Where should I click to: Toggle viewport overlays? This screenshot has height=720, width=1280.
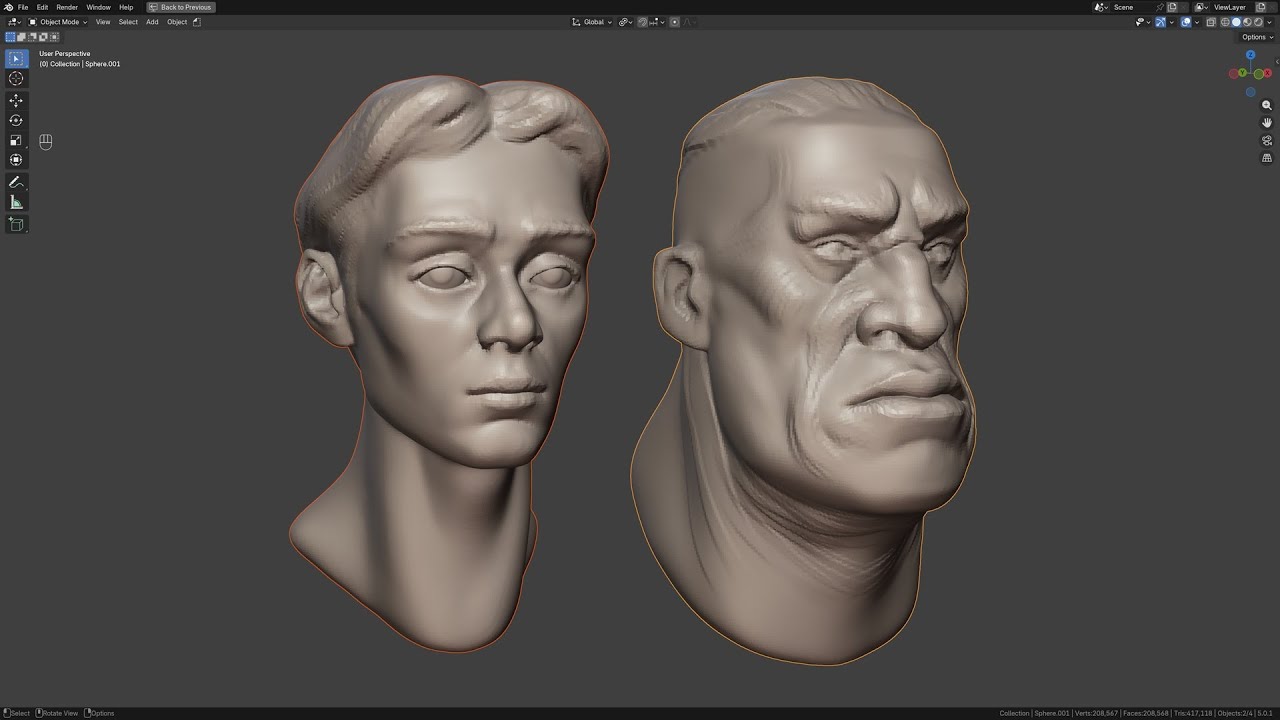(x=1186, y=22)
